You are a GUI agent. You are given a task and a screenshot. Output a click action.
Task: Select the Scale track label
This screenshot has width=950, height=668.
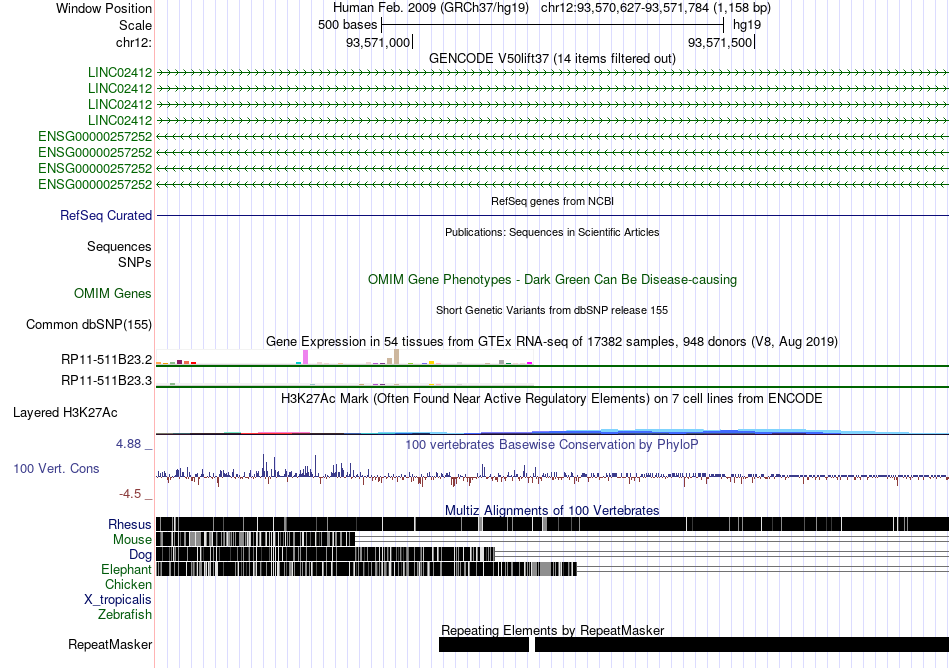click(x=135, y=25)
